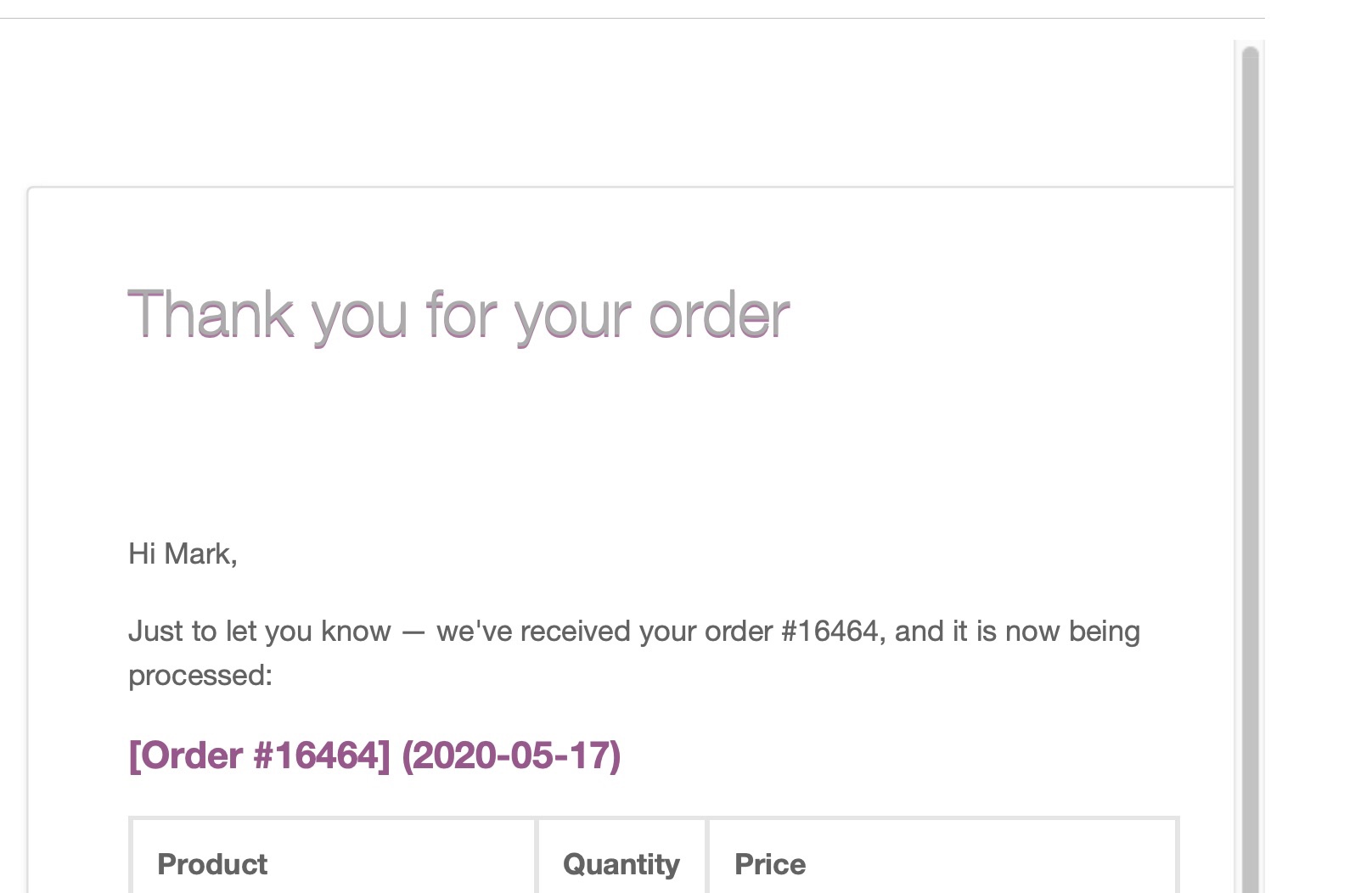The width and height of the screenshot is (1372, 893).
Task: Open the [Order #16464] purple heading link
Action: (259, 755)
